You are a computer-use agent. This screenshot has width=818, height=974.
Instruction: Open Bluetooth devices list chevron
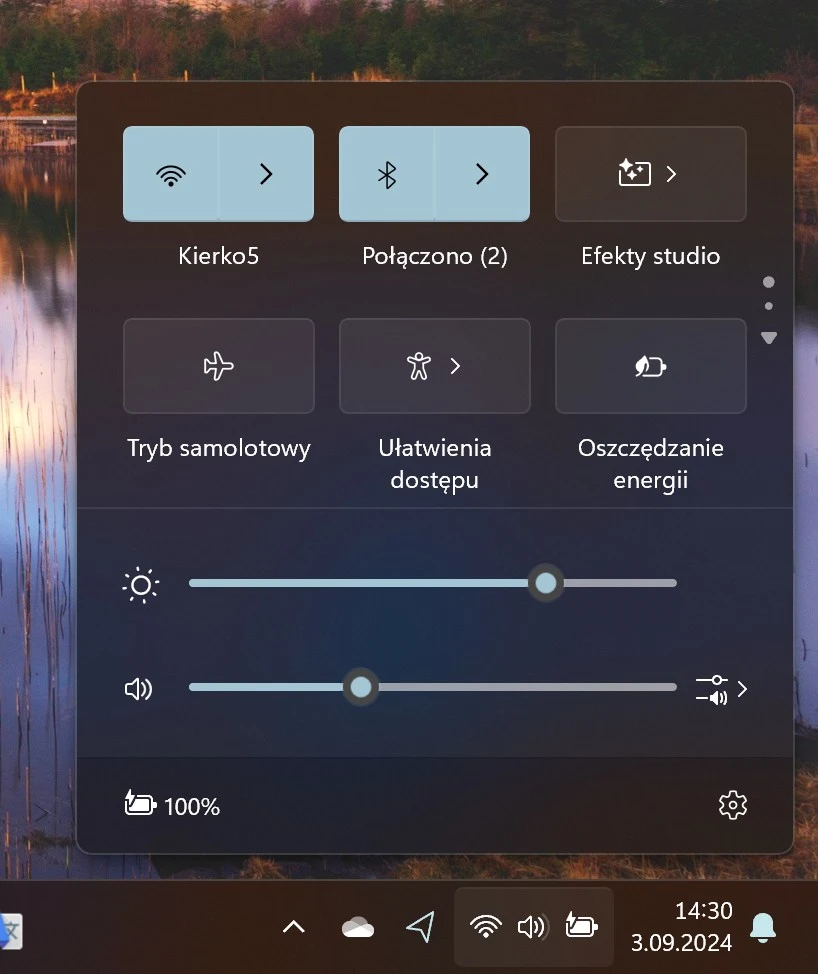(x=483, y=174)
